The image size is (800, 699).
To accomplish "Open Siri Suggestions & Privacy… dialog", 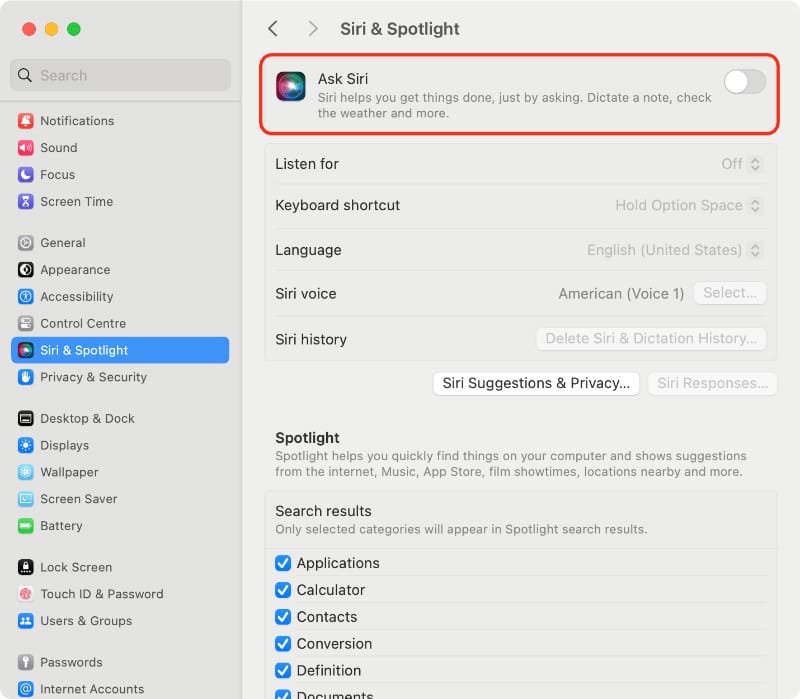I will (x=536, y=383).
